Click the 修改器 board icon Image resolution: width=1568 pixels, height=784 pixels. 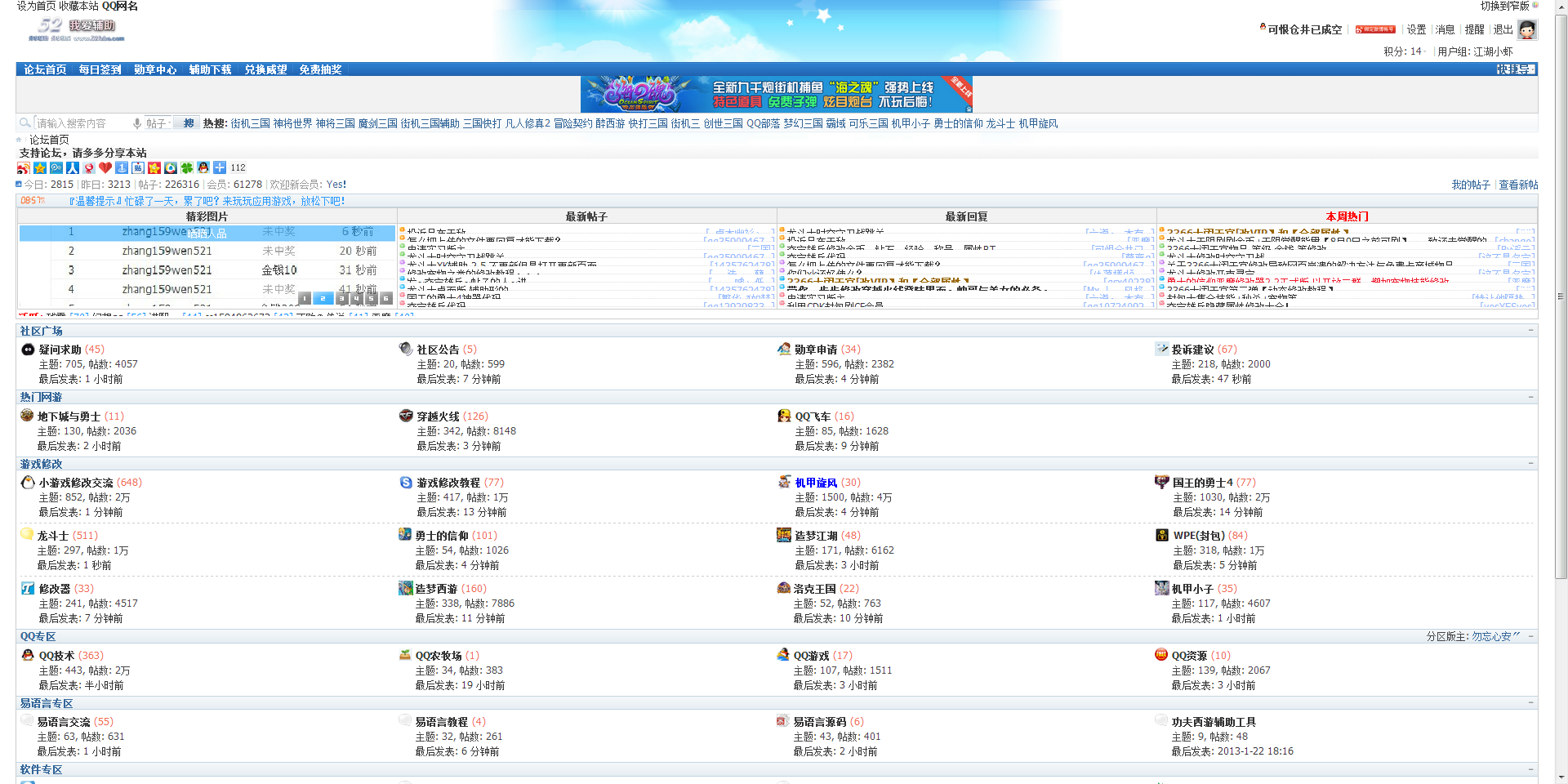pos(28,588)
